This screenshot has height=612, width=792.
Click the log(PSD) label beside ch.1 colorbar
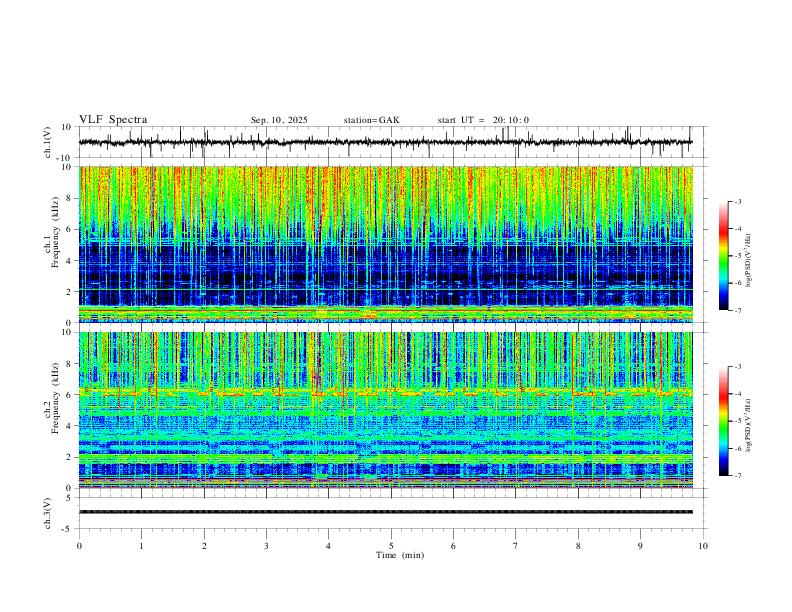pyautogui.click(x=748, y=260)
